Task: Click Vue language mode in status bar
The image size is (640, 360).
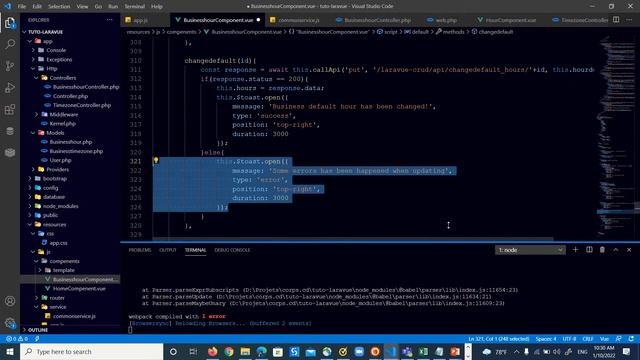Action: (604, 339)
